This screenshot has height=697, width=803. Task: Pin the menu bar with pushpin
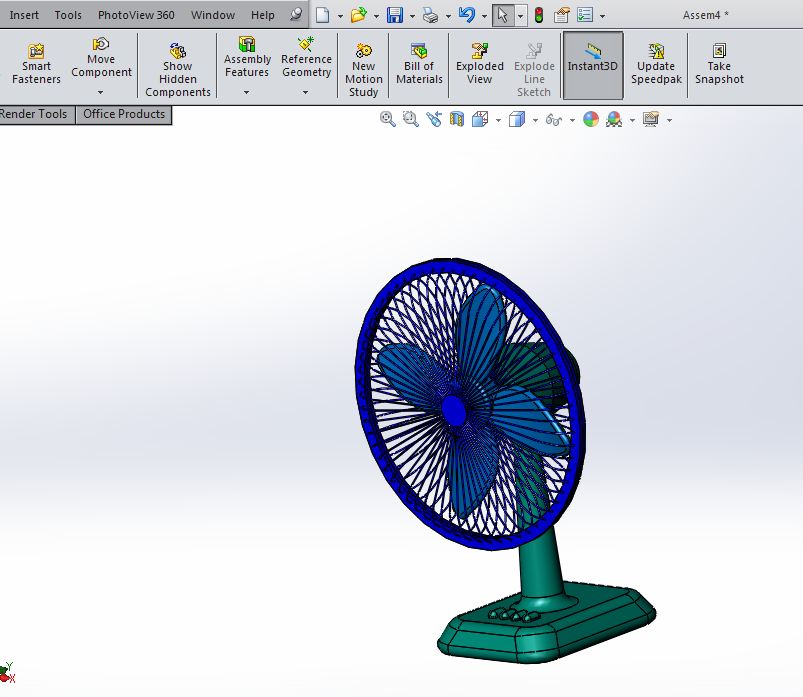[x=296, y=14]
